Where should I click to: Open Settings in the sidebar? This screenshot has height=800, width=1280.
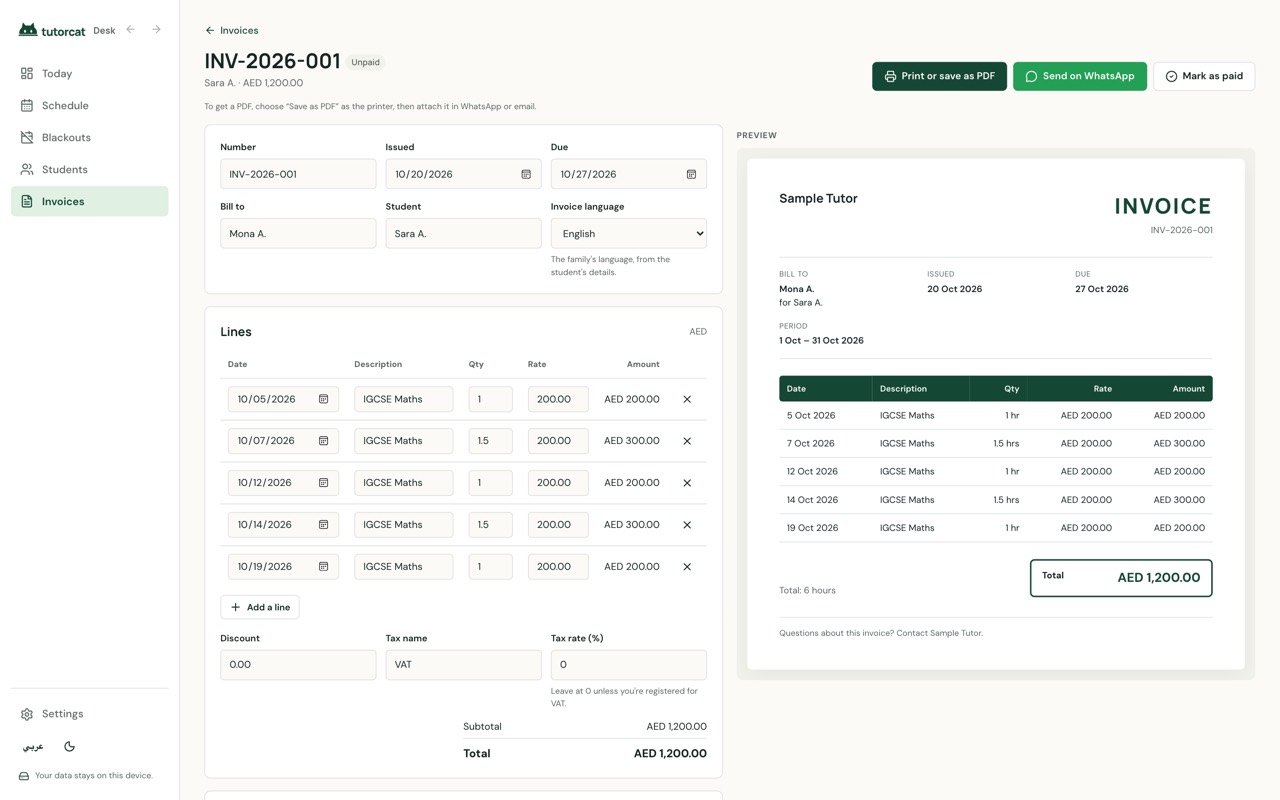(90, 714)
